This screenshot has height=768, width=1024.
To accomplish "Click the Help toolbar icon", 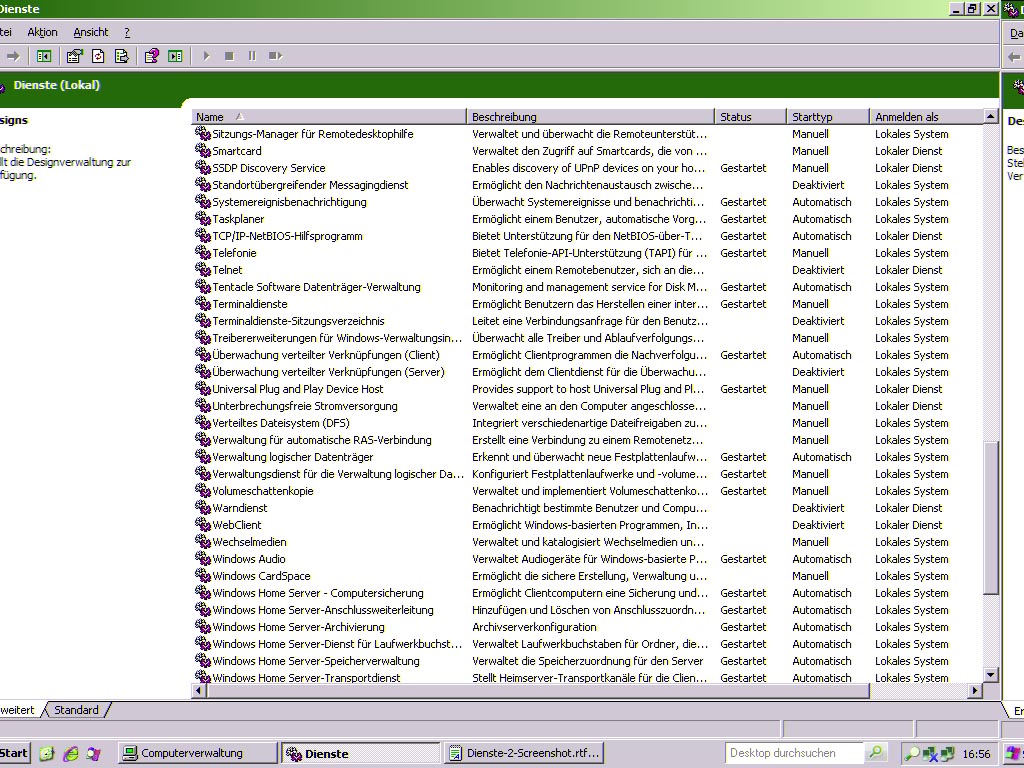I will [x=152, y=56].
